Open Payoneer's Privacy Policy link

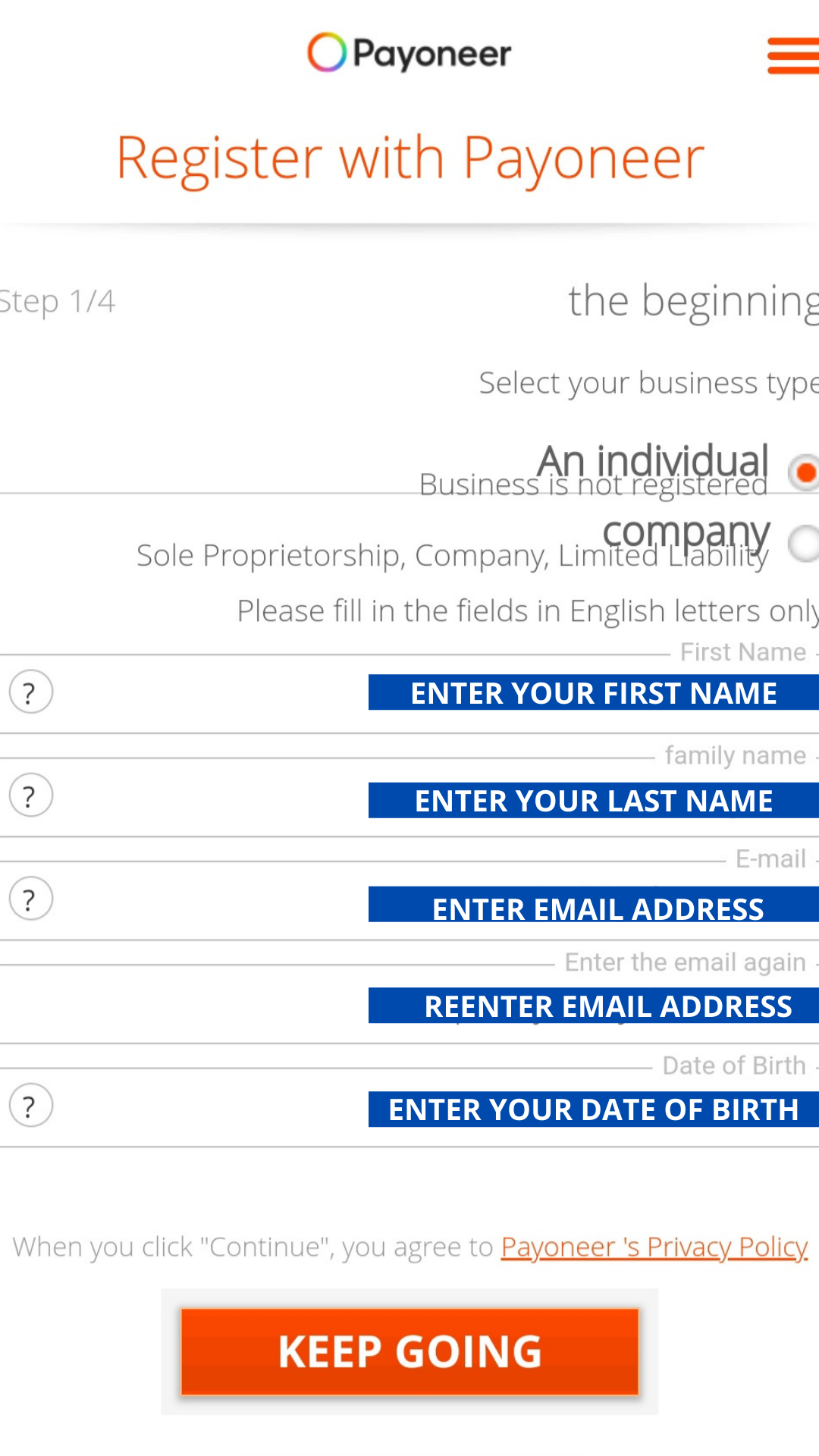coord(654,1247)
